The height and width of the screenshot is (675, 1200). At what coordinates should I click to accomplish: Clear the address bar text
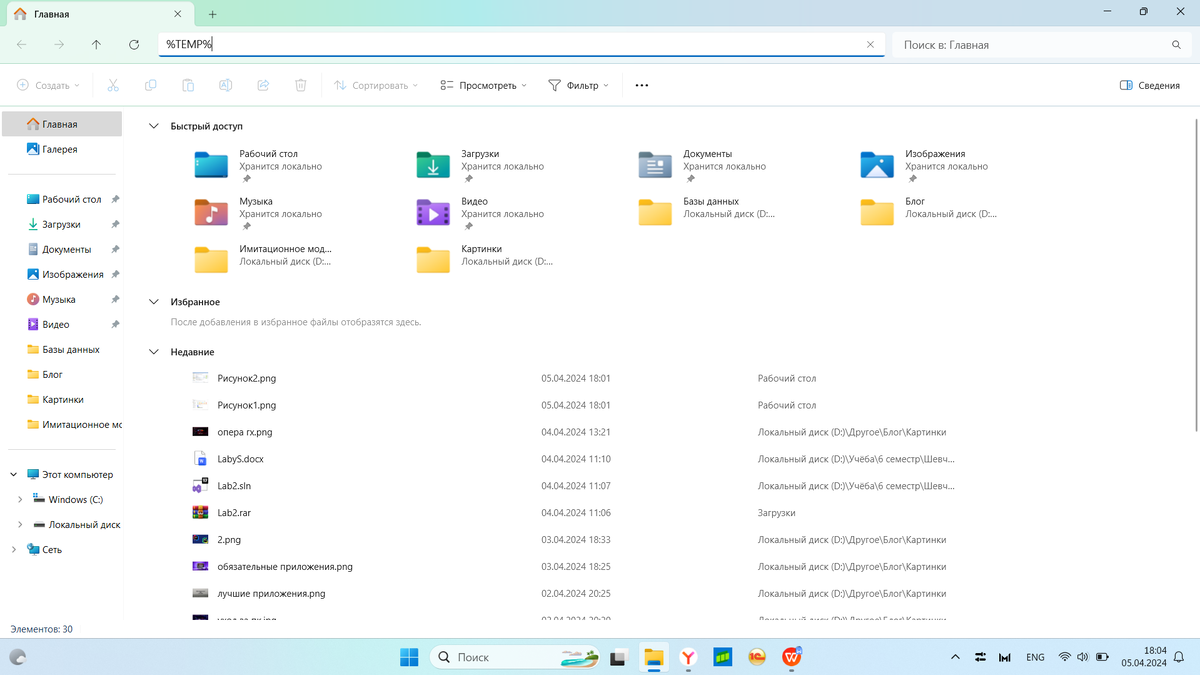(870, 45)
